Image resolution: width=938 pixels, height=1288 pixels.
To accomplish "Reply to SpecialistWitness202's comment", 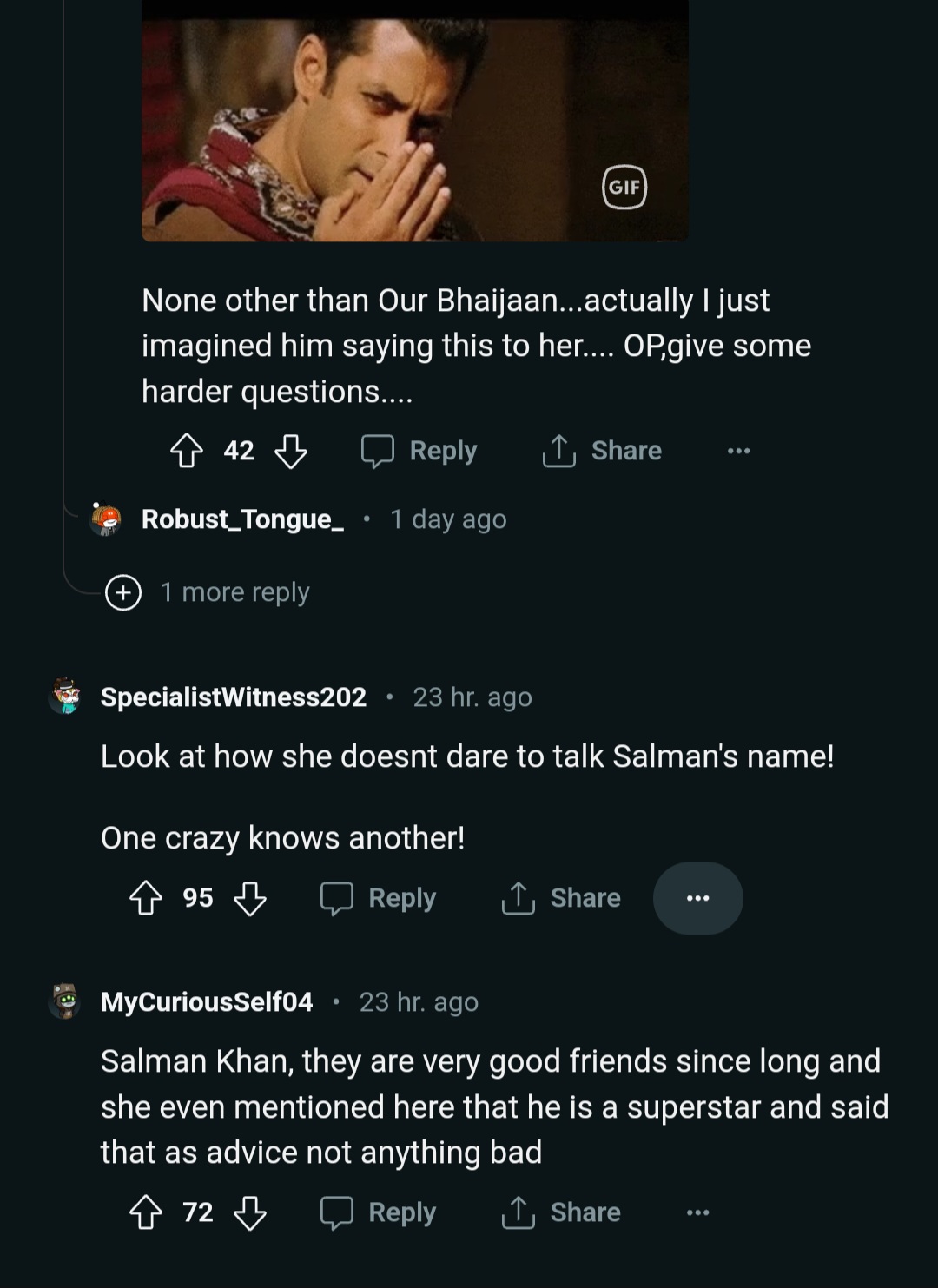I will click(379, 898).
